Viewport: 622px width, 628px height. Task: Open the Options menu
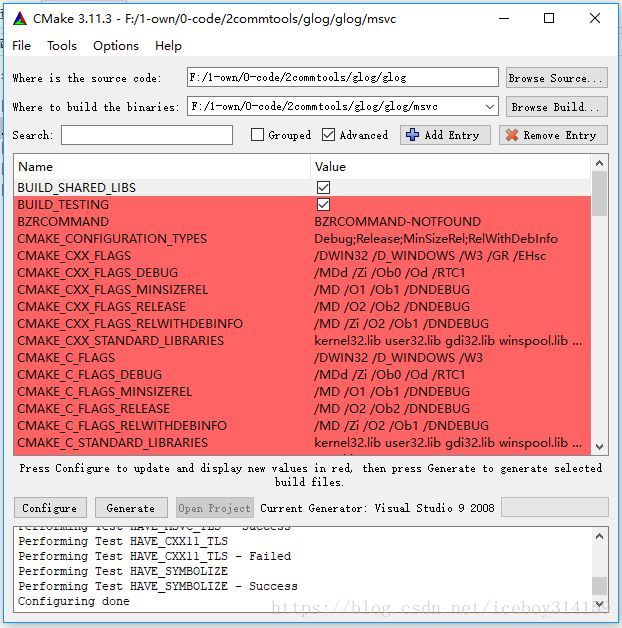[x=116, y=46]
